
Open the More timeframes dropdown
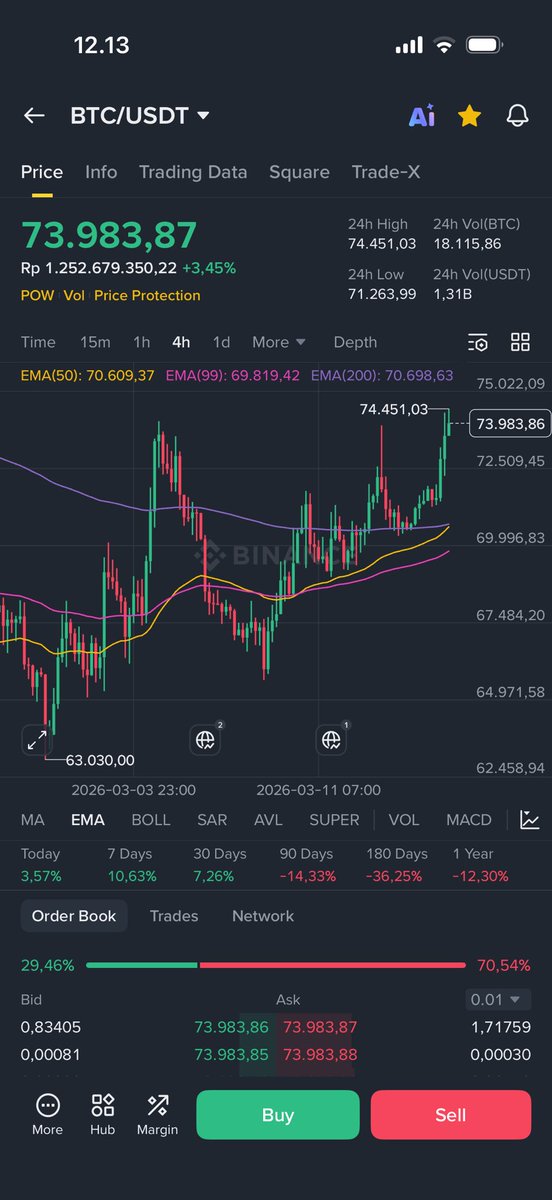[x=279, y=342]
